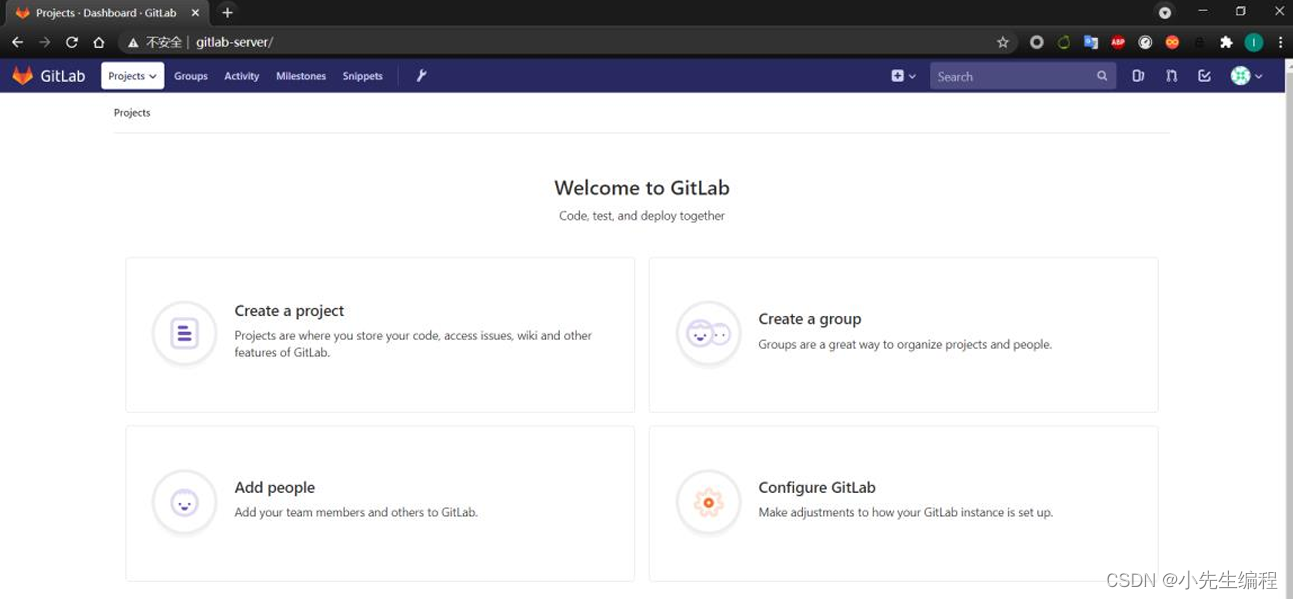Click the search magnifier icon
Screen dimensions: 1293x599
(x=1102, y=76)
